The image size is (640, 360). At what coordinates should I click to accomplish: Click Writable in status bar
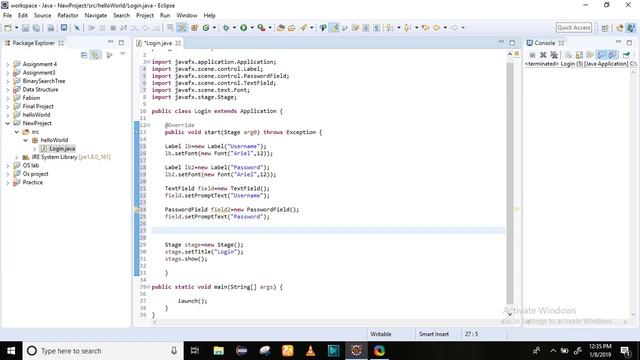click(x=380, y=334)
